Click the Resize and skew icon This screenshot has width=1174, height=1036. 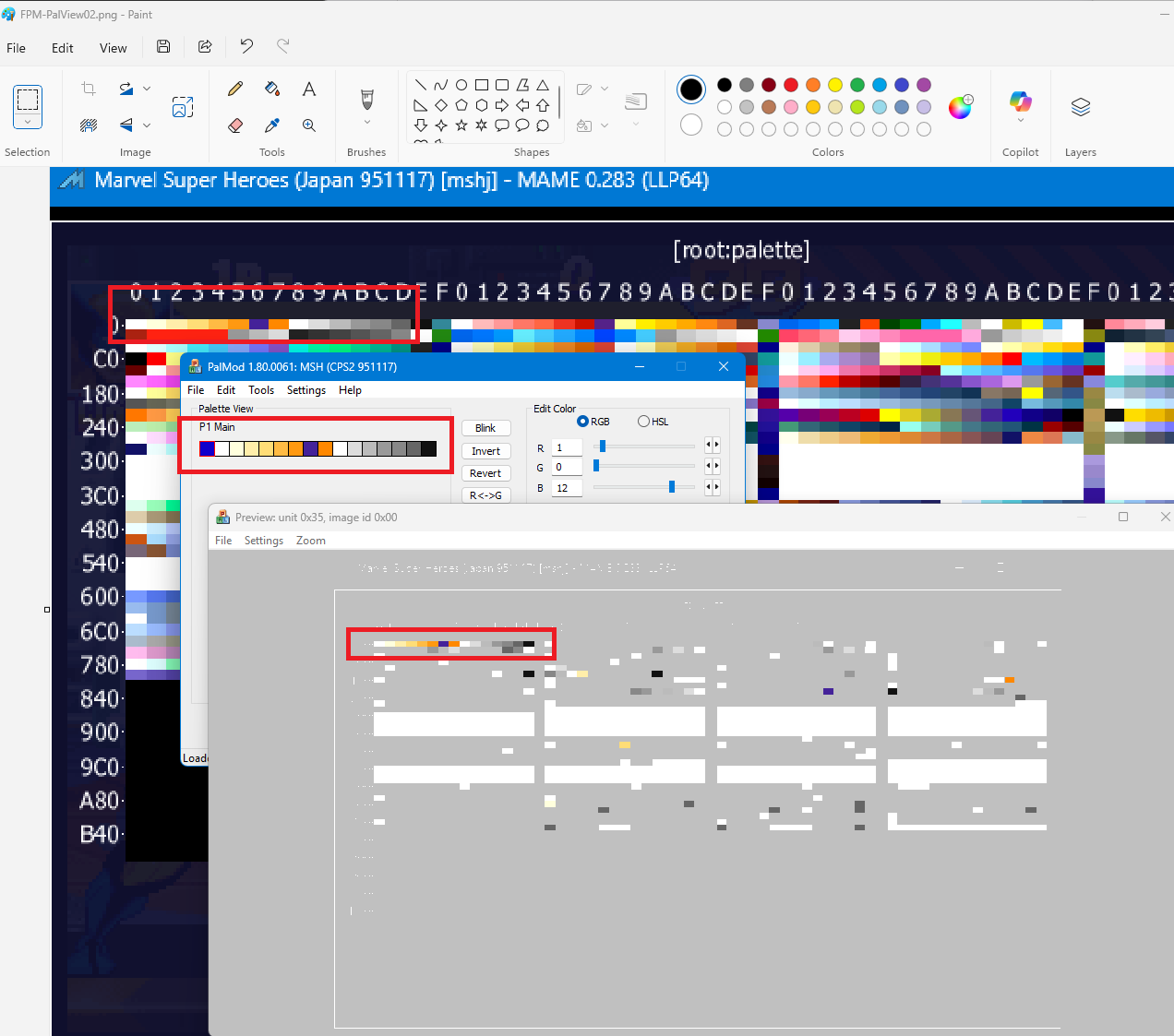pos(183,107)
